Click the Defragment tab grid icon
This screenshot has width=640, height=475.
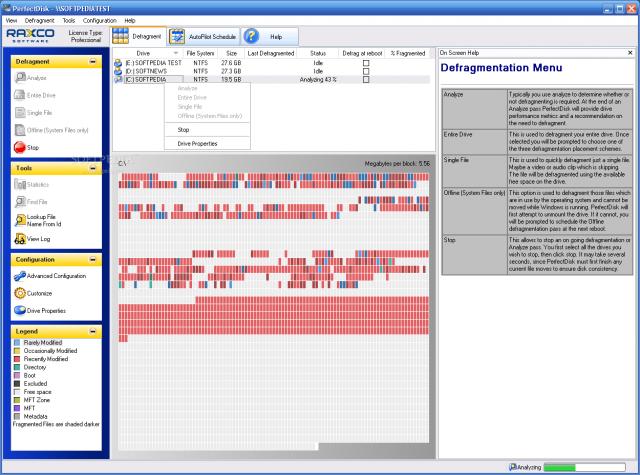coord(120,36)
